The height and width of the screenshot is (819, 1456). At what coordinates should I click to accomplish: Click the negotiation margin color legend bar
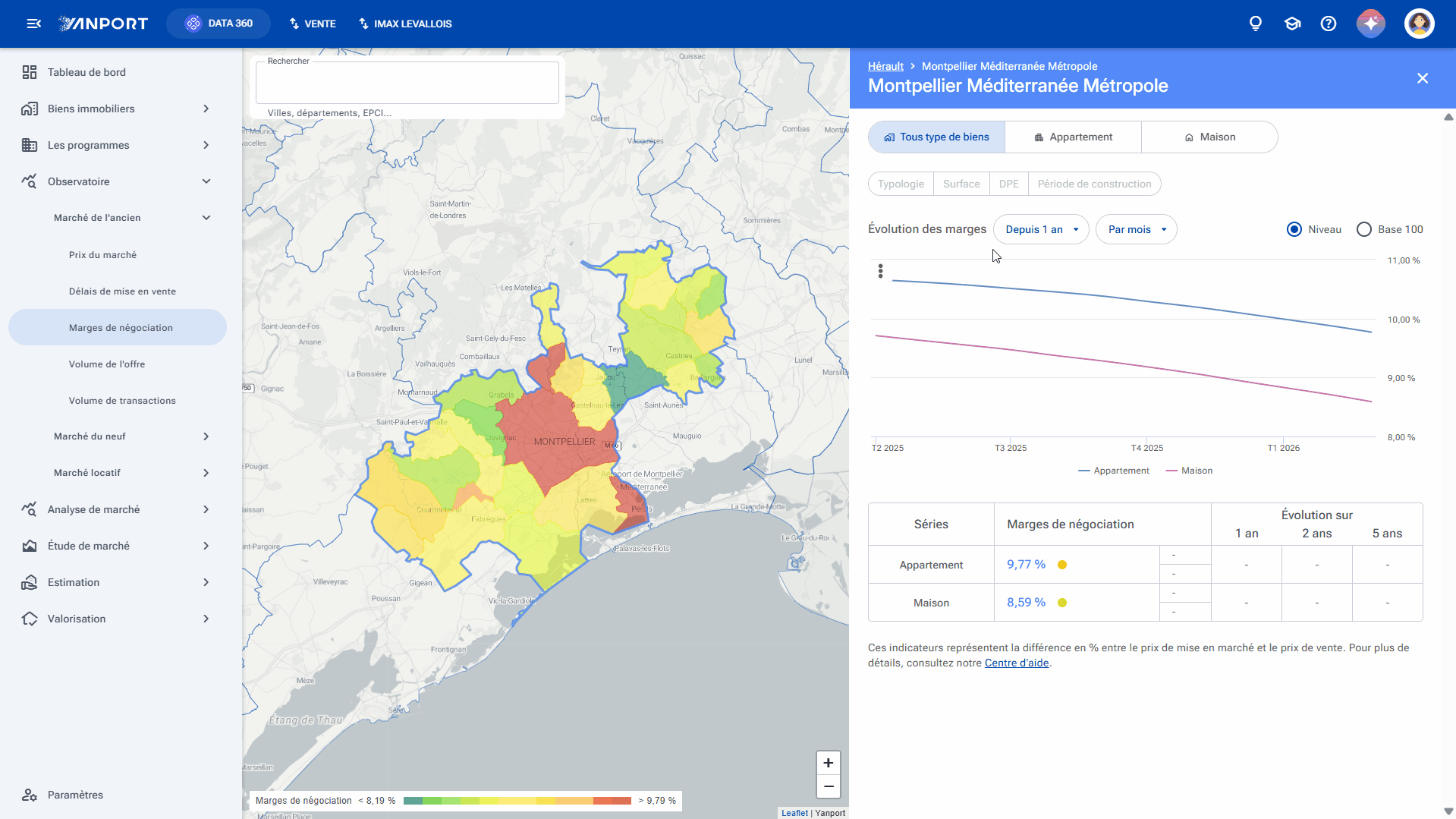[517, 801]
